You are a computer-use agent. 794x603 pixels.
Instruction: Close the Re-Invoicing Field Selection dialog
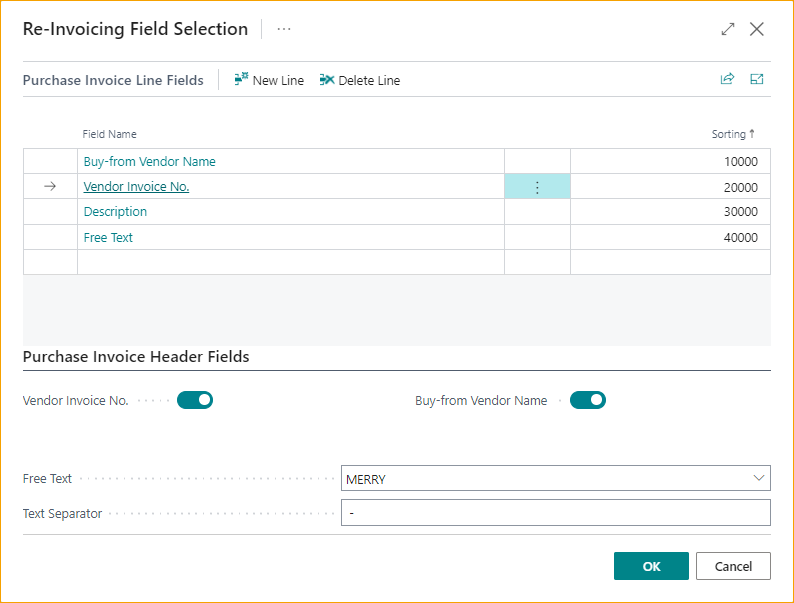point(757,29)
